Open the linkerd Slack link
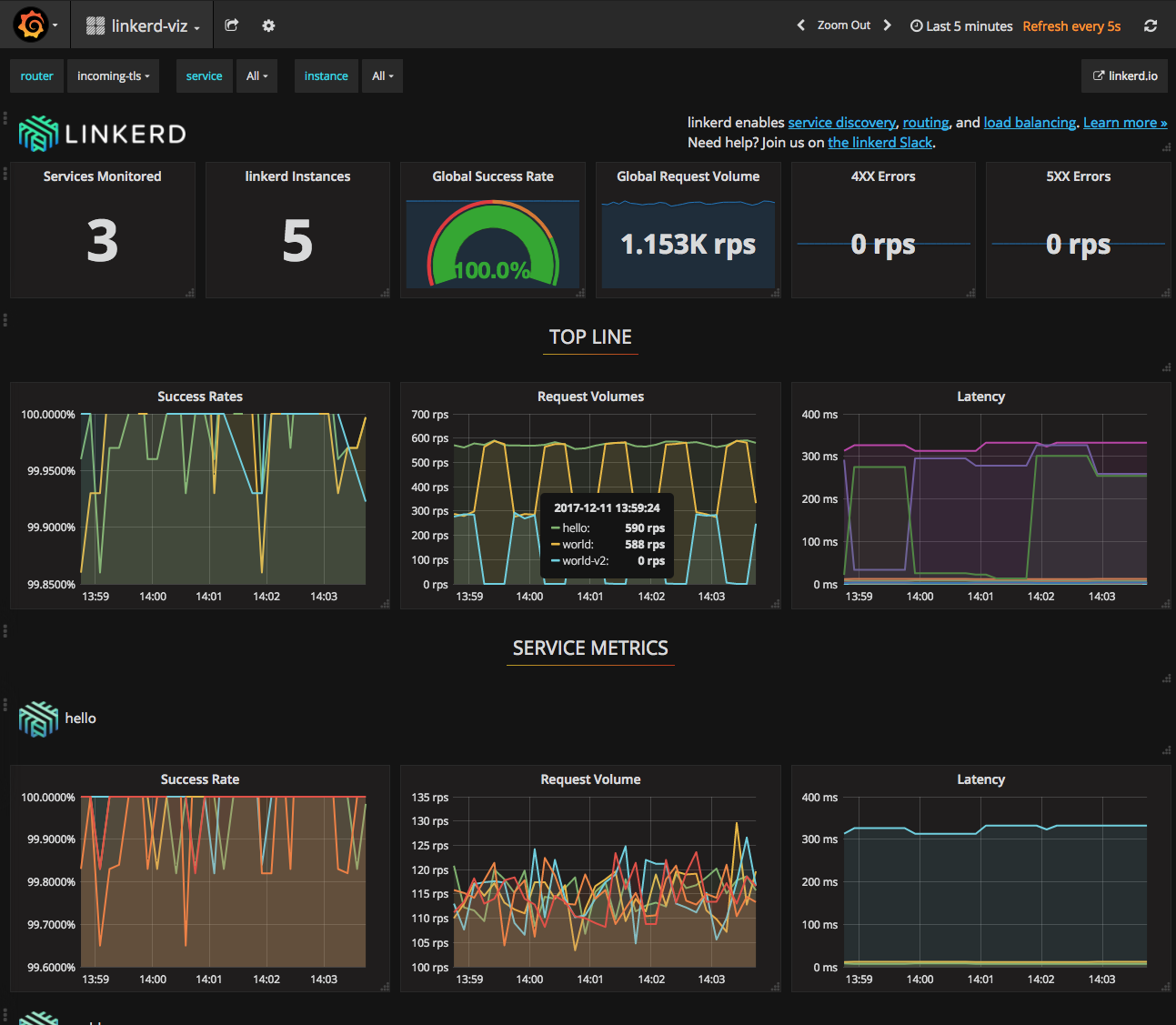1176x1025 pixels. click(879, 143)
